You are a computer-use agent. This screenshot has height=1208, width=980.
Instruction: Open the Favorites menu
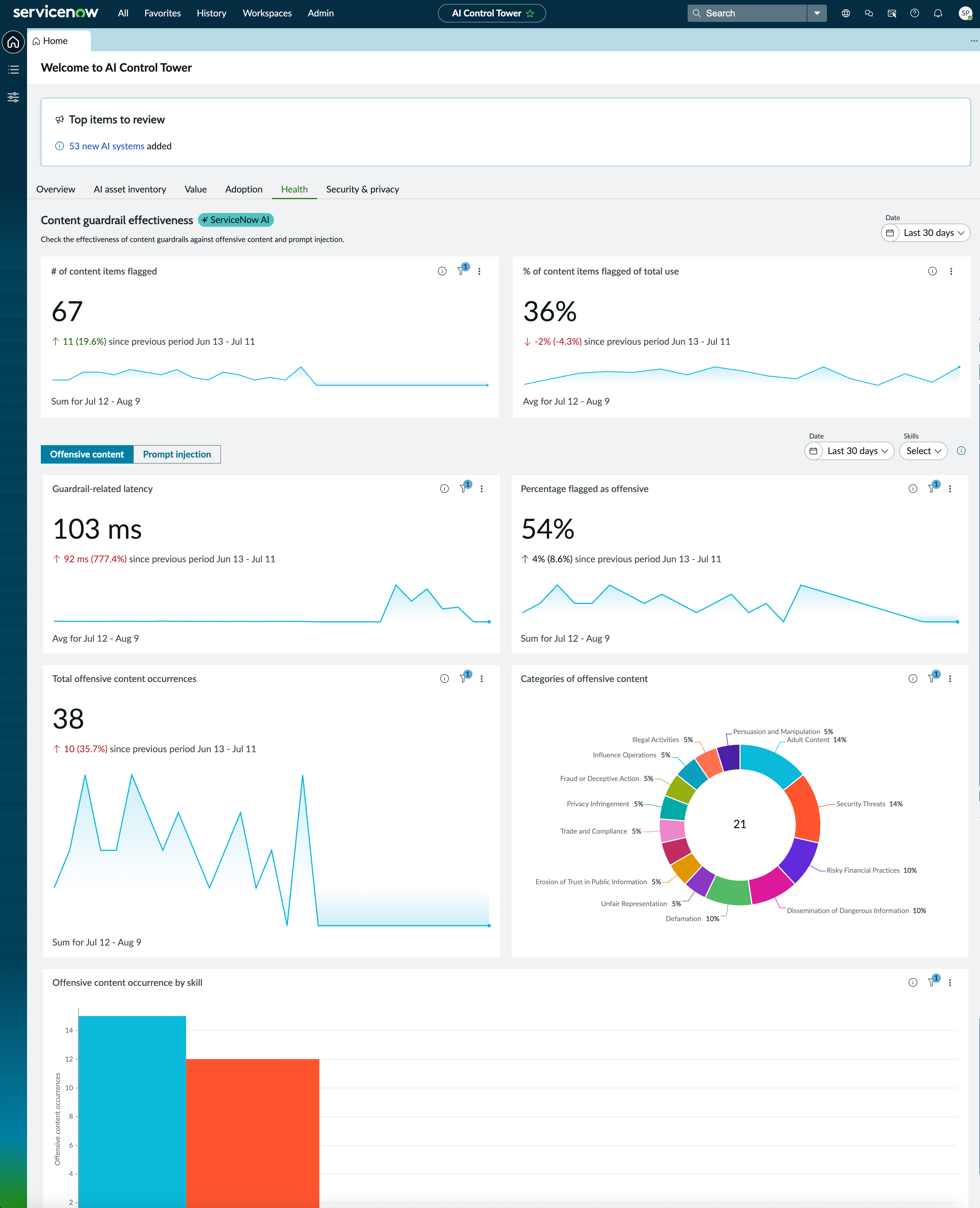click(x=163, y=13)
